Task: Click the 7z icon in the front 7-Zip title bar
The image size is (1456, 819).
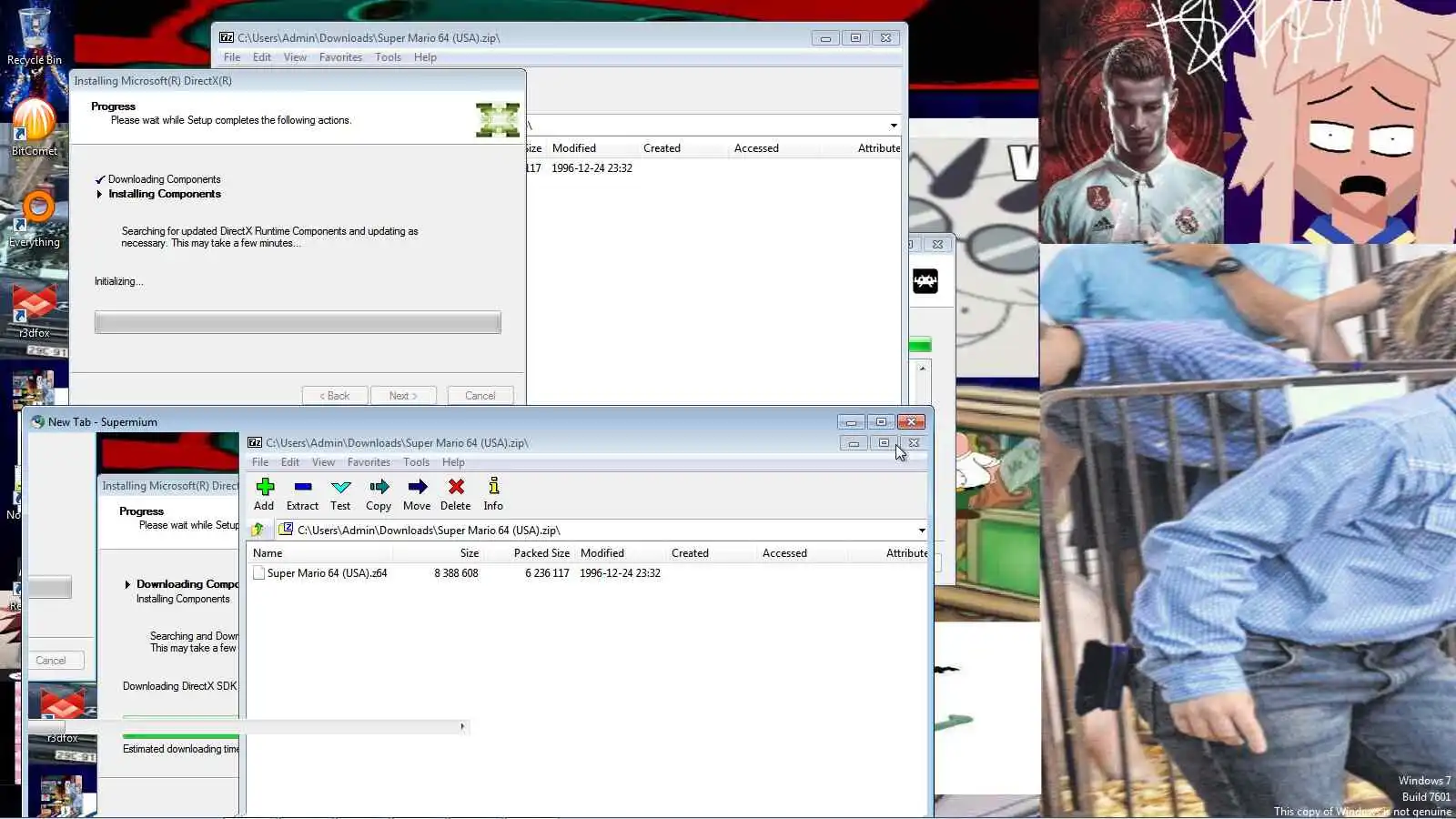Action: pyautogui.click(x=255, y=443)
